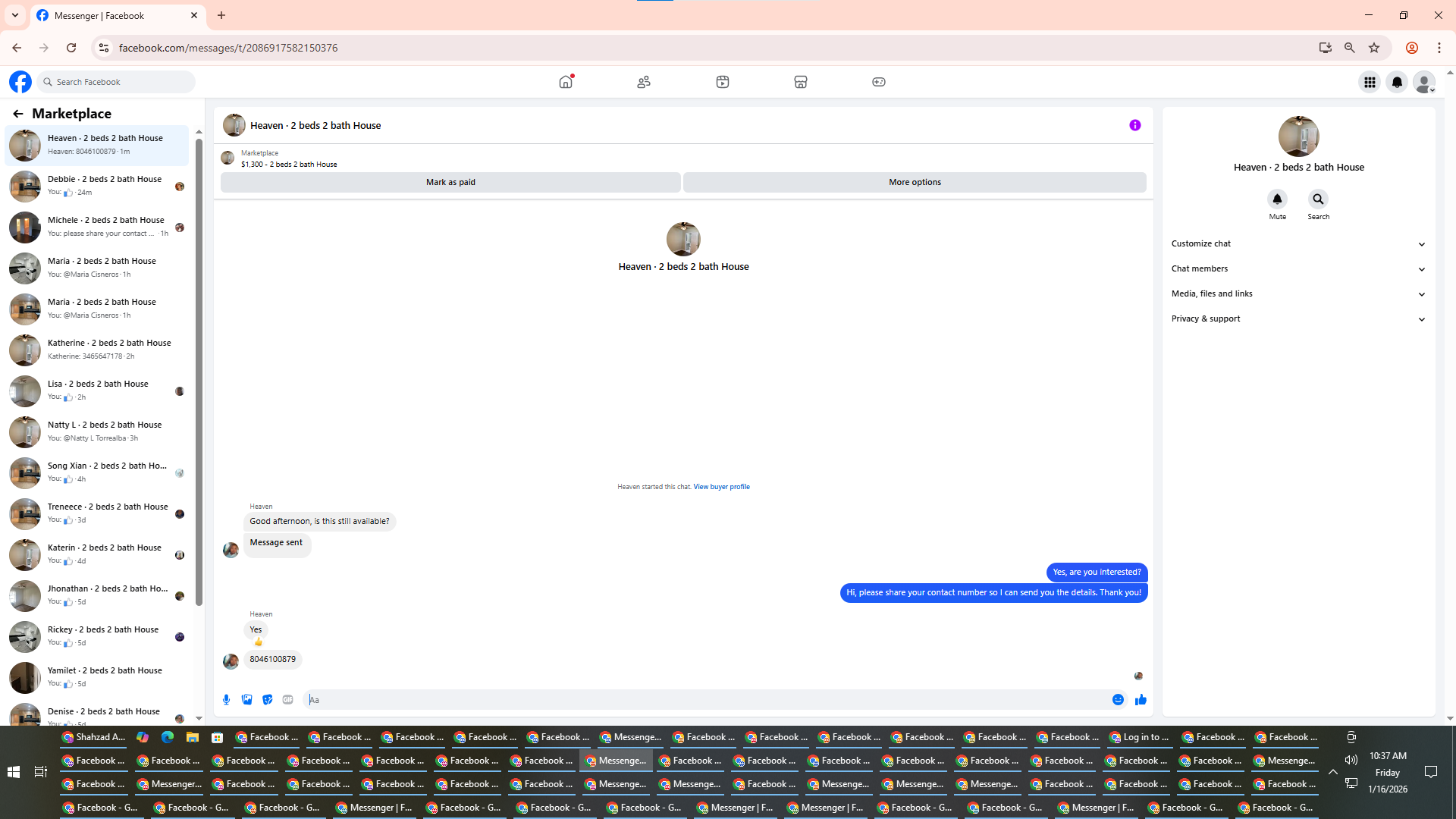Click Mark as paid button
The image size is (1456, 819).
coord(450,182)
